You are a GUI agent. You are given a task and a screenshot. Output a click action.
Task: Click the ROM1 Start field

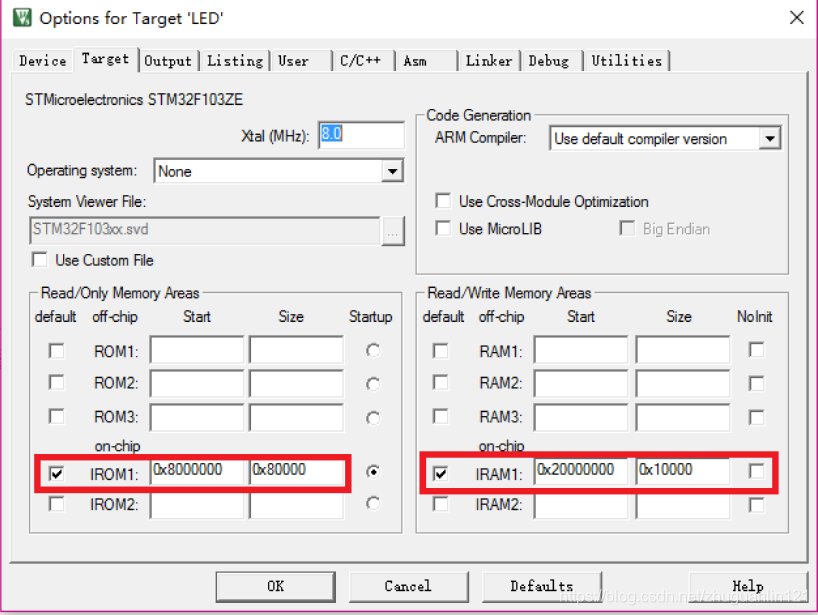pos(197,349)
